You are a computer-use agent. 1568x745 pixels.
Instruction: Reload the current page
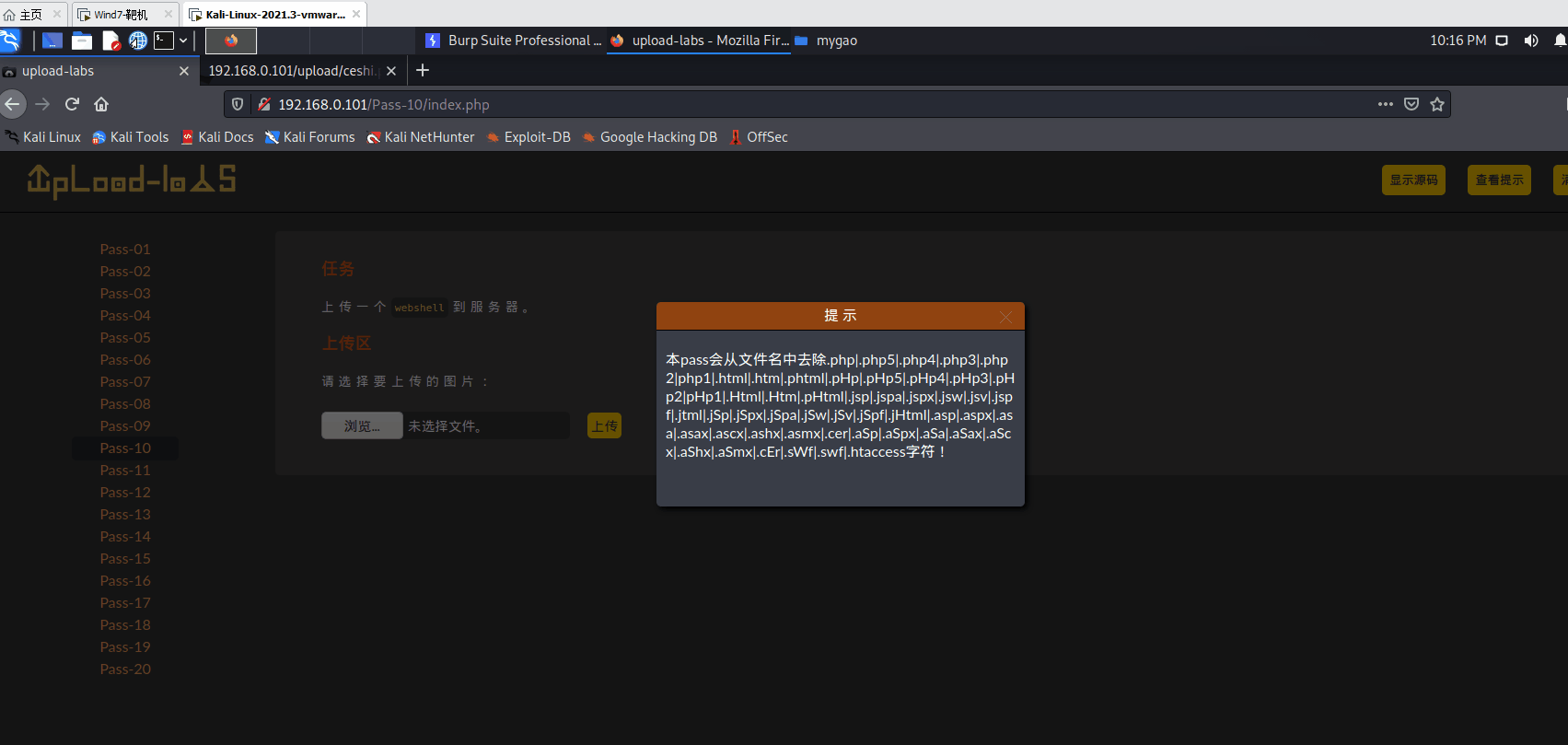pyautogui.click(x=72, y=104)
